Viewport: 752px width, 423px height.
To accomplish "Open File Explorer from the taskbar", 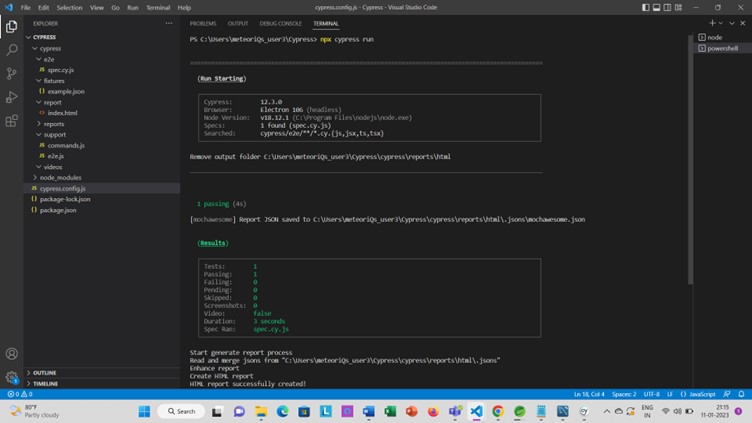I will (261, 411).
